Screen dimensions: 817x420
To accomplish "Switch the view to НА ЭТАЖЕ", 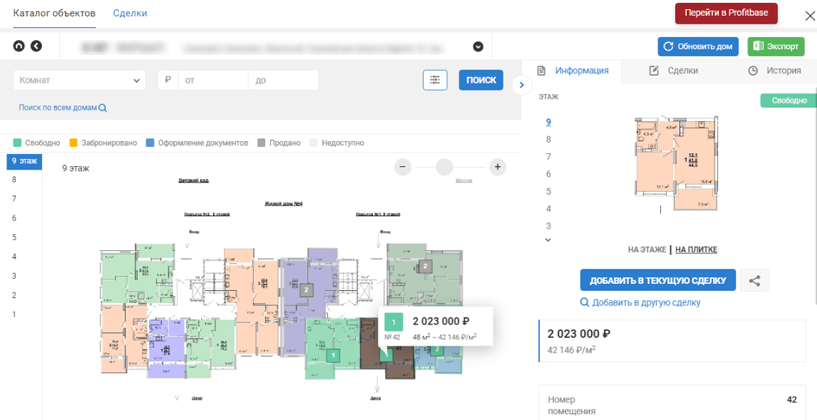I will (x=647, y=250).
